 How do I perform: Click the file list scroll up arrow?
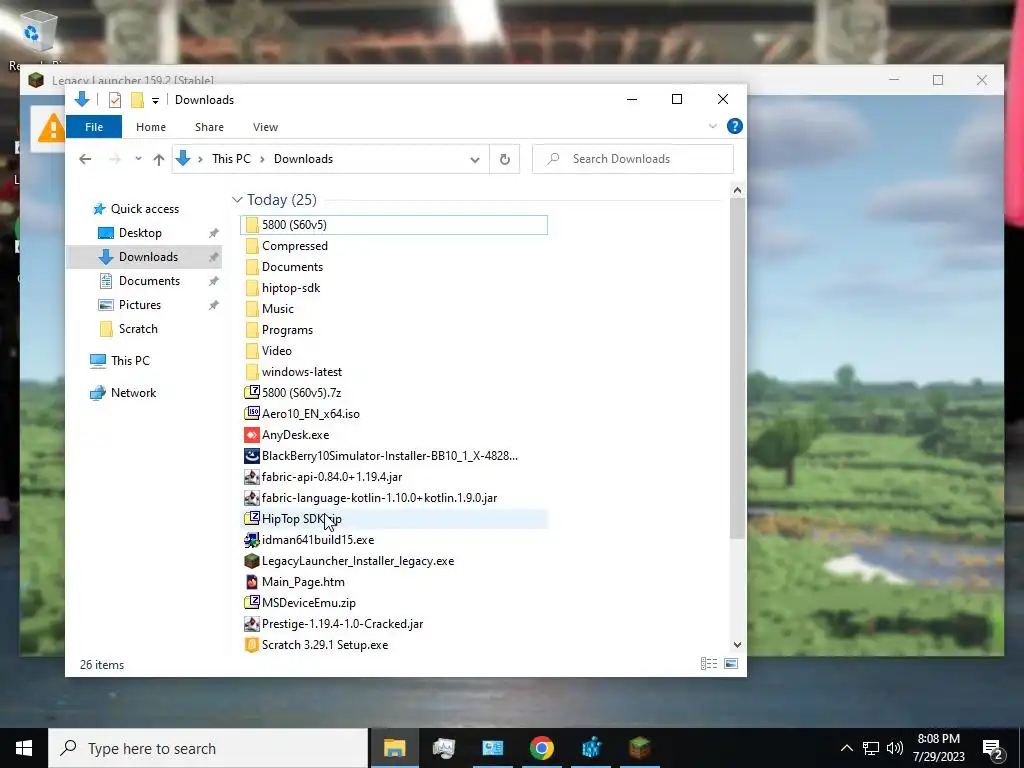[737, 190]
